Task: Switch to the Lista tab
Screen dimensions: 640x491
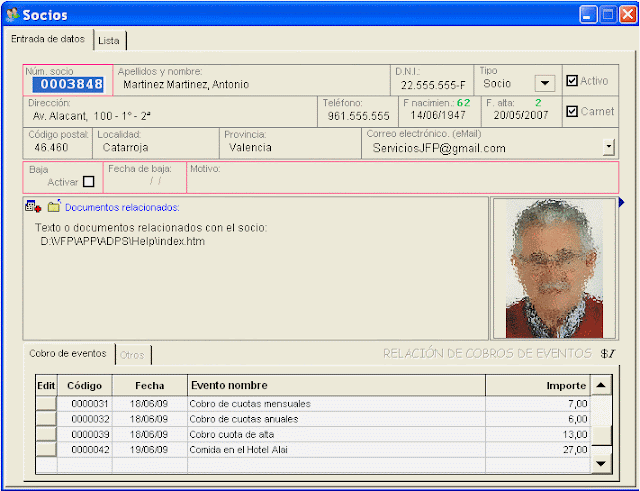Action: tap(109, 41)
